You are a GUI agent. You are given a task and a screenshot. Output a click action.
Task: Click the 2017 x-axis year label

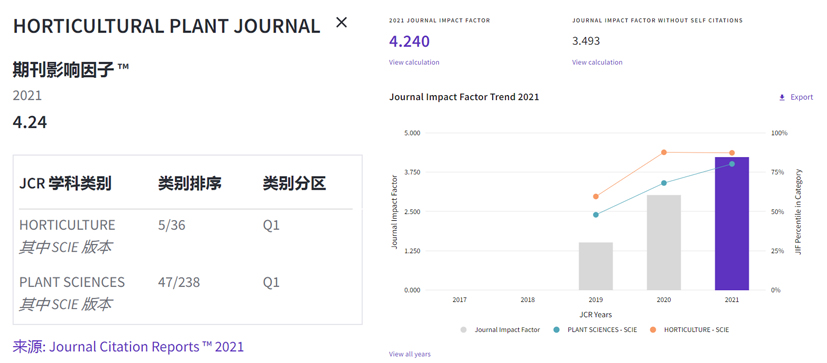click(459, 300)
